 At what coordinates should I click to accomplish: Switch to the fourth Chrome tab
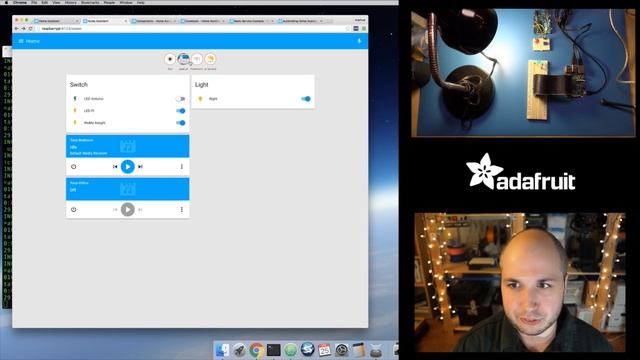(203, 21)
